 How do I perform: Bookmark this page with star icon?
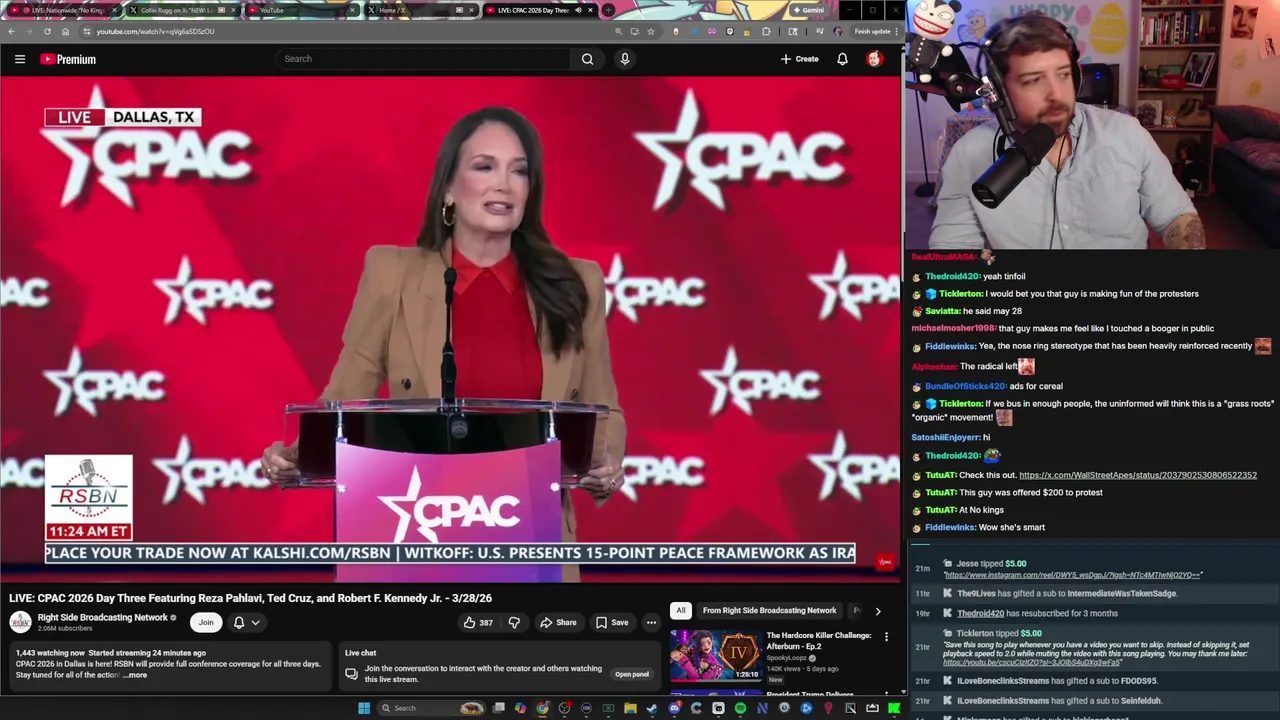coord(651,31)
